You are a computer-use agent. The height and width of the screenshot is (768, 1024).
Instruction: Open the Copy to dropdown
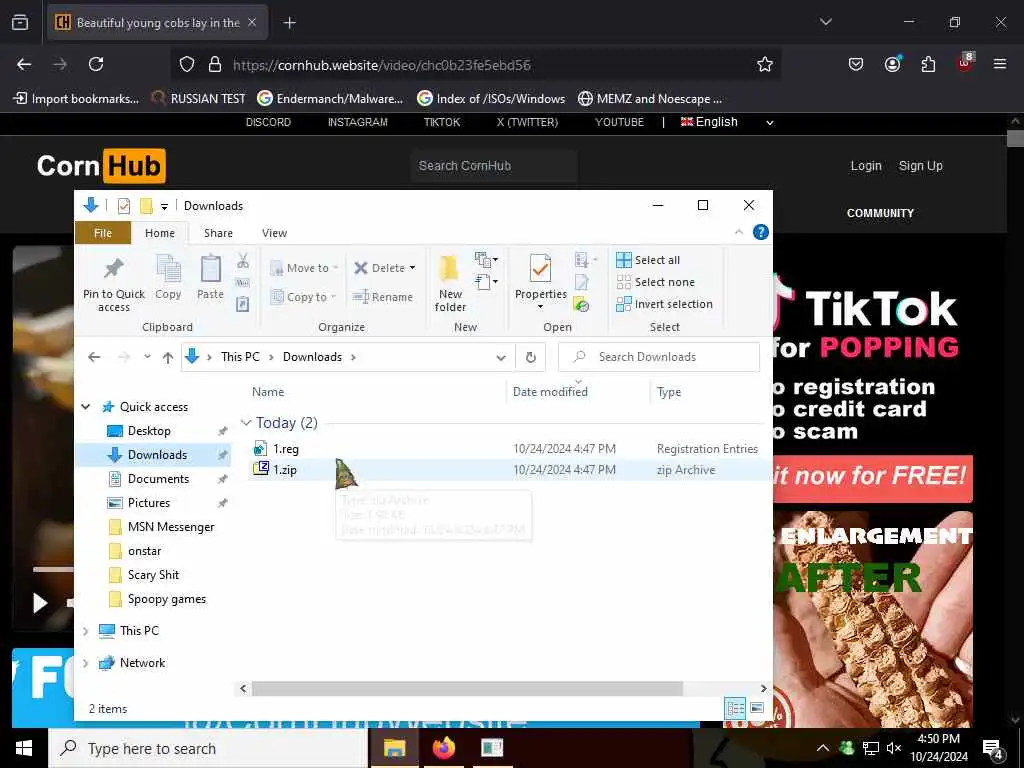click(x=303, y=297)
